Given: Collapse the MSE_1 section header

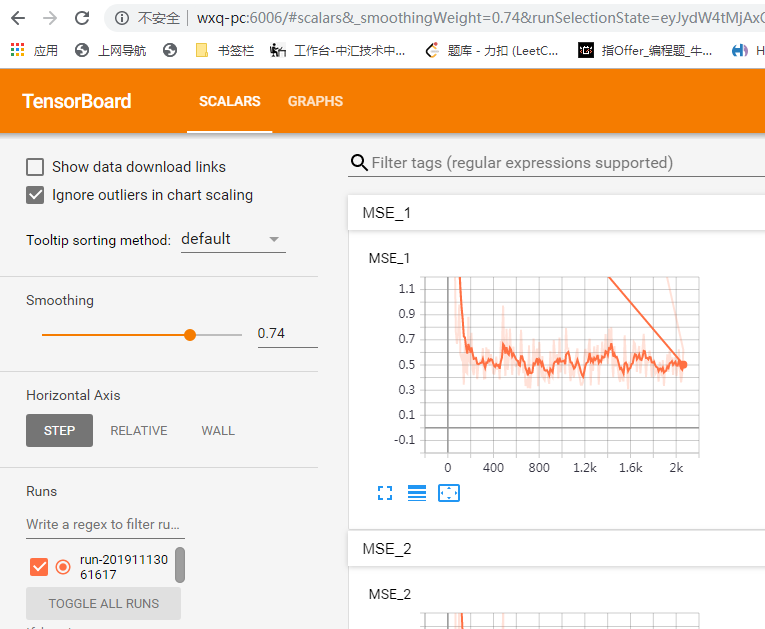Looking at the screenshot, I should coord(556,213).
